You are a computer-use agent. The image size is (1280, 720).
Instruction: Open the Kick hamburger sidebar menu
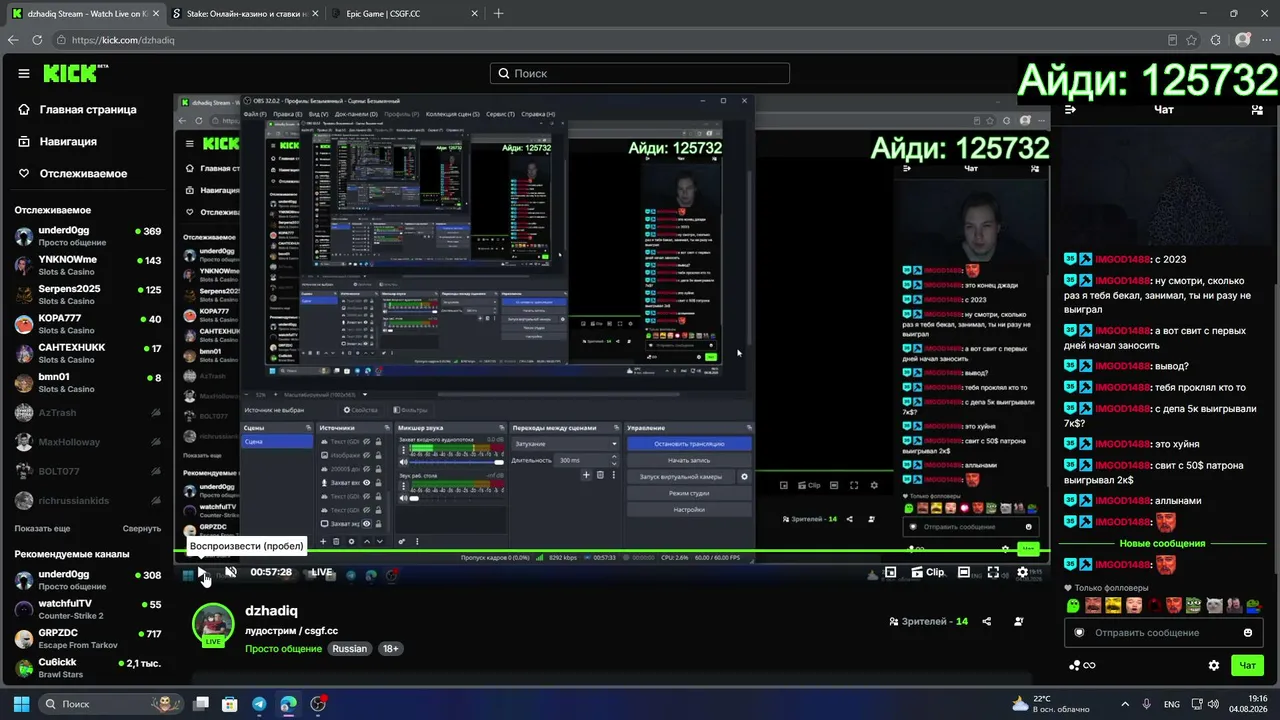click(x=24, y=73)
